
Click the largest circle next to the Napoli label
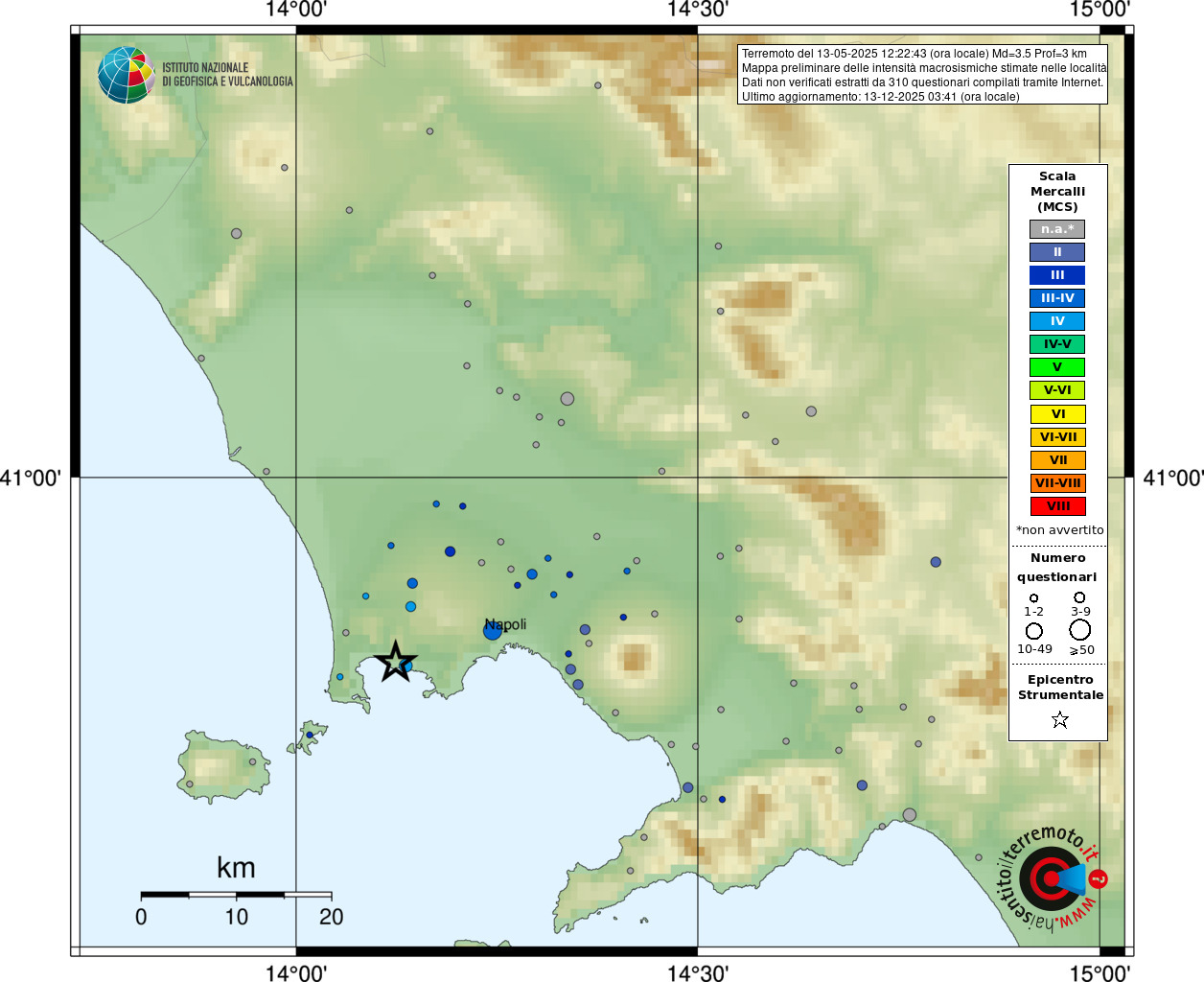pyautogui.click(x=493, y=631)
